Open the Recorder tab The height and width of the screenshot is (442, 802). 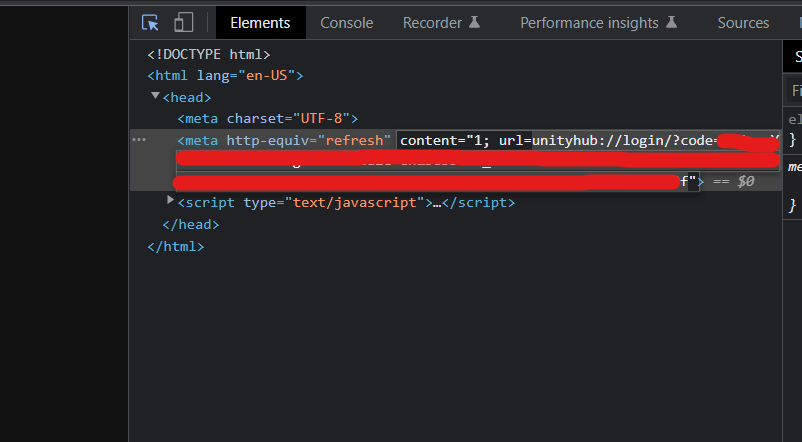point(441,23)
